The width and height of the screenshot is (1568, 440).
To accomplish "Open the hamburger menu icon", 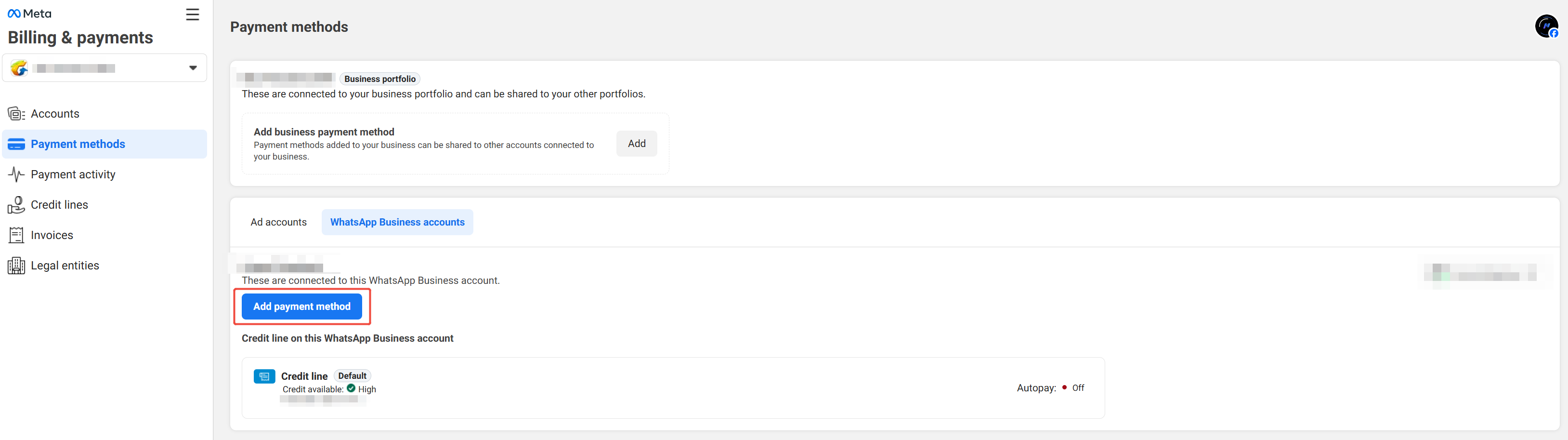I will [x=192, y=14].
